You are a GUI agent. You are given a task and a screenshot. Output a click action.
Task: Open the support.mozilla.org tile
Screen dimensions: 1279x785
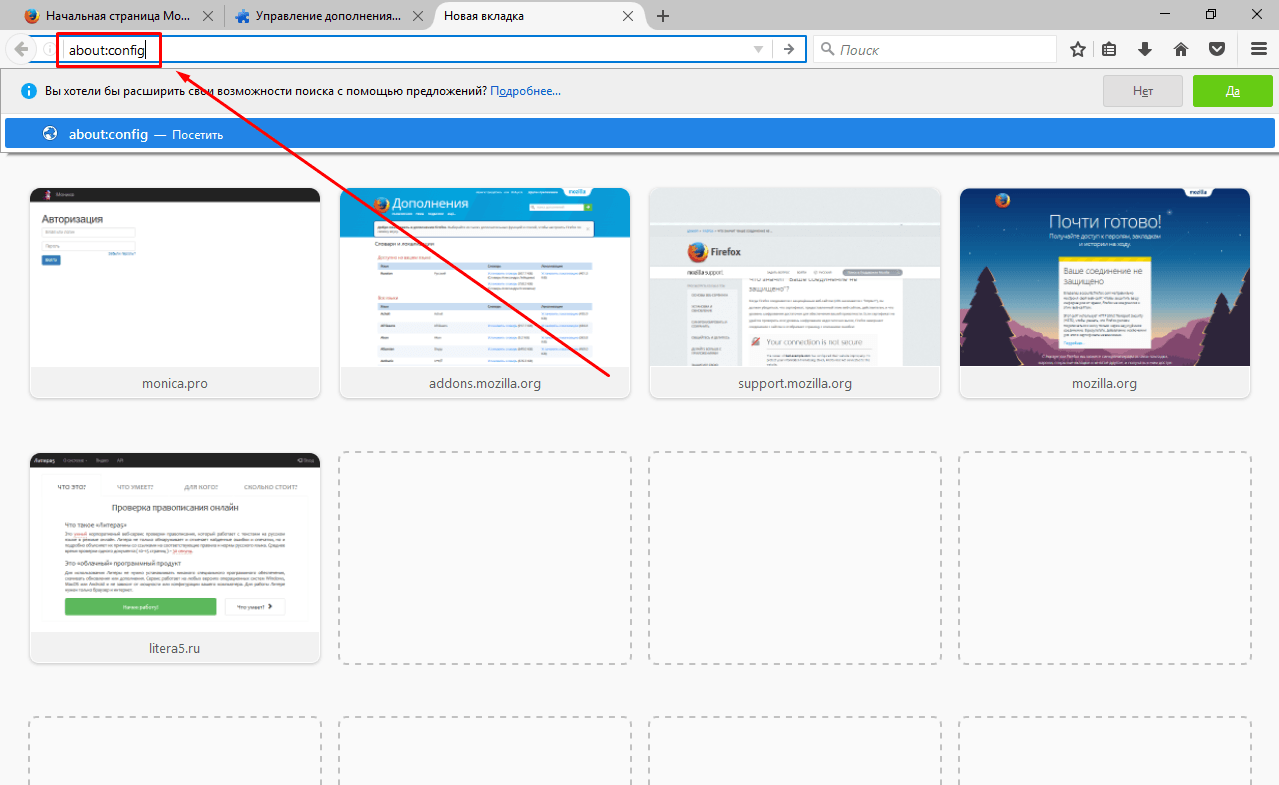[x=795, y=293]
